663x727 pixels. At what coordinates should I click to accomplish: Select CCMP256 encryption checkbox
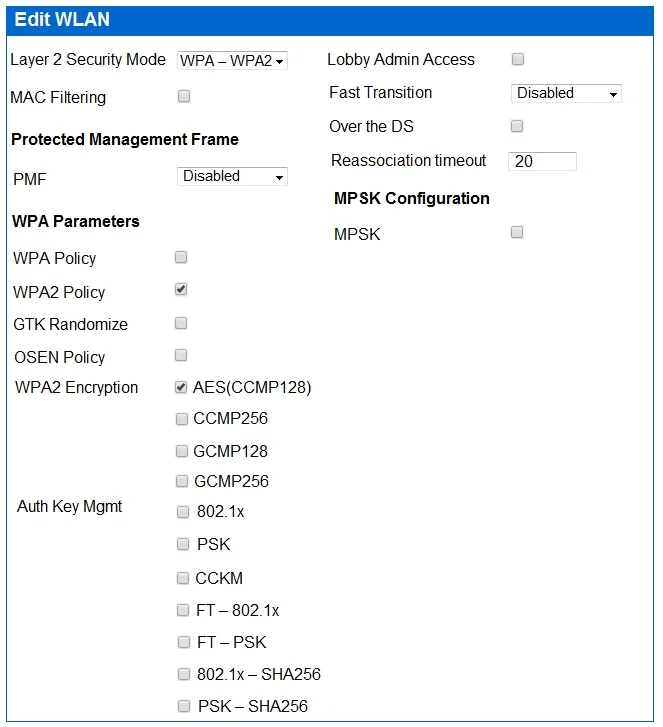pyautogui.click(x=182, y=419)
